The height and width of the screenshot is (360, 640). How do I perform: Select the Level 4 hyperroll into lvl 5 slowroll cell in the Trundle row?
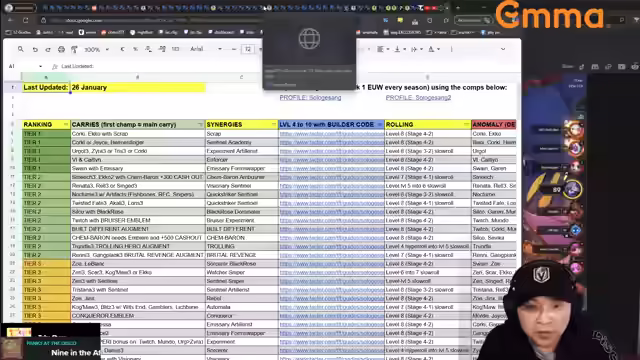pos(428,246)
